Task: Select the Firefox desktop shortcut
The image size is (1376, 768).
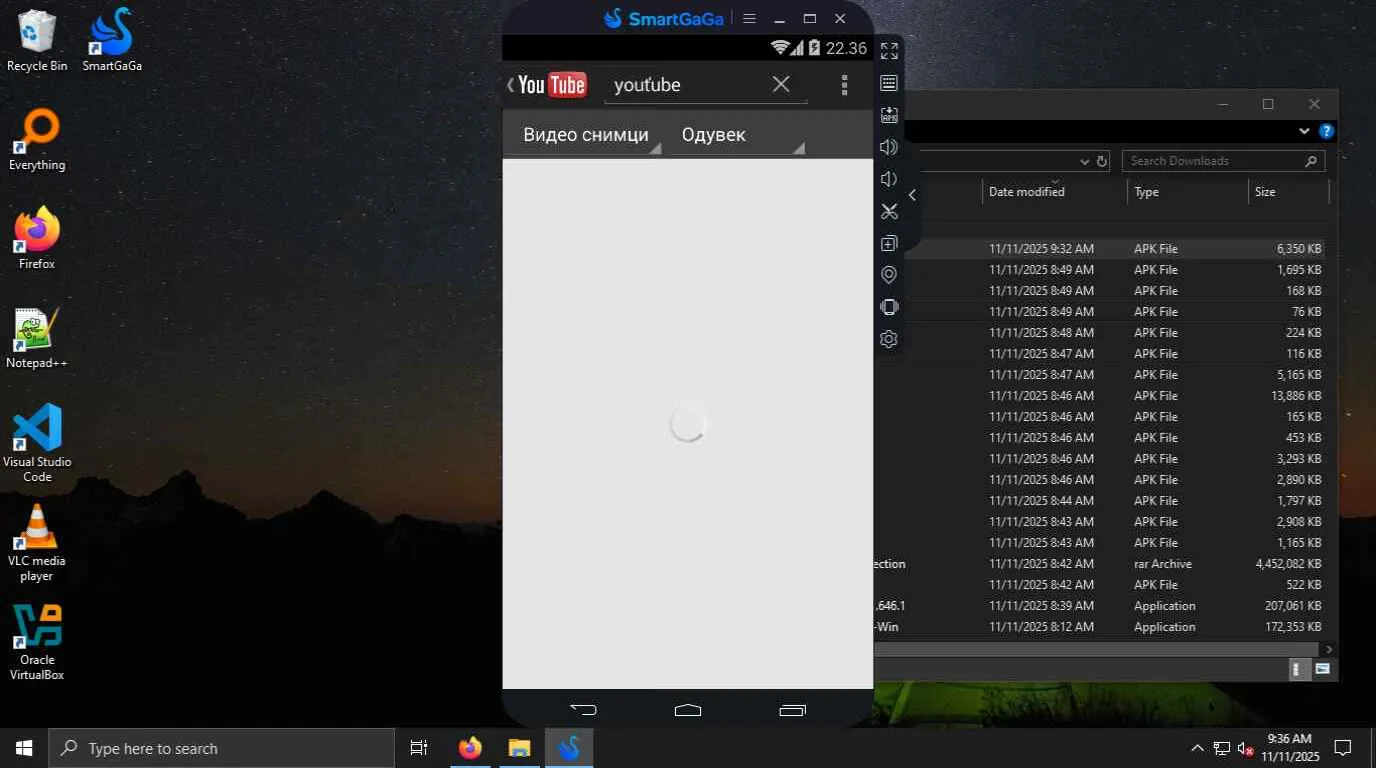Action: point(37,239)
